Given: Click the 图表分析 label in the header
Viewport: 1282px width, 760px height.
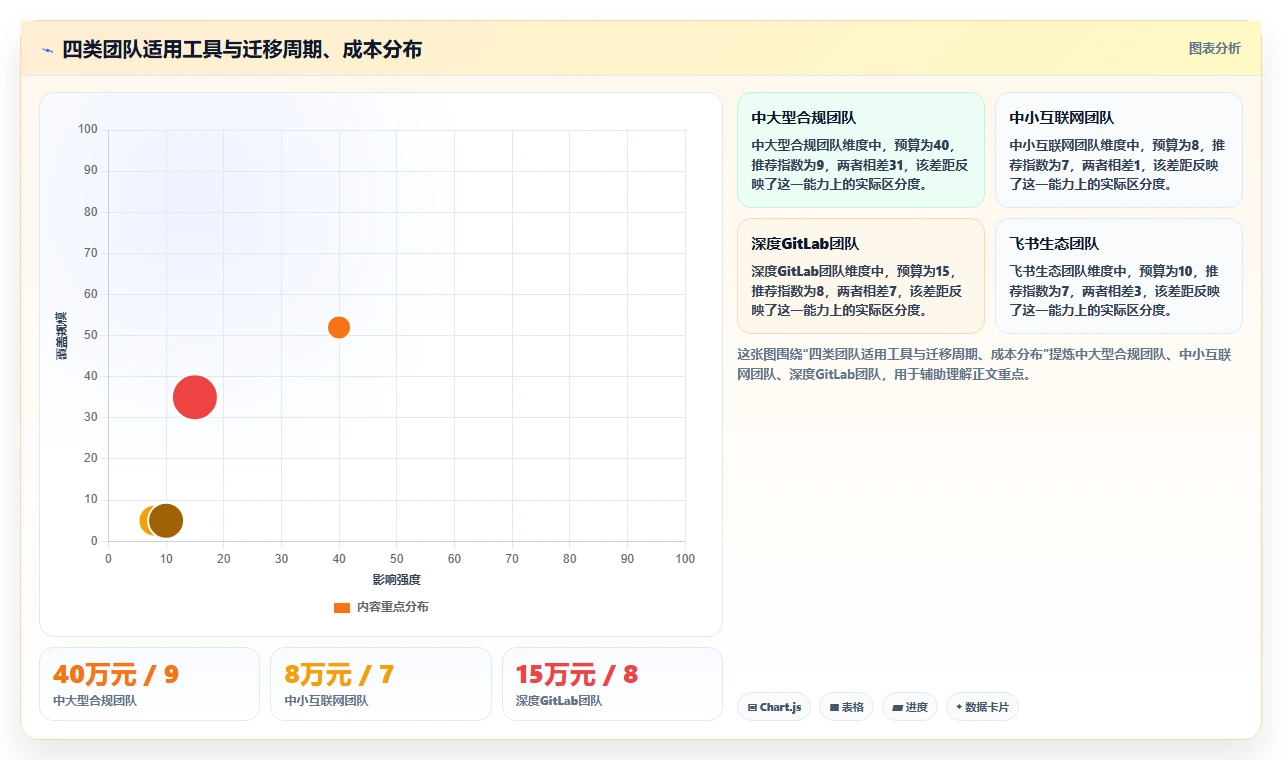Looking at the screenshot, I should 1214,48.
